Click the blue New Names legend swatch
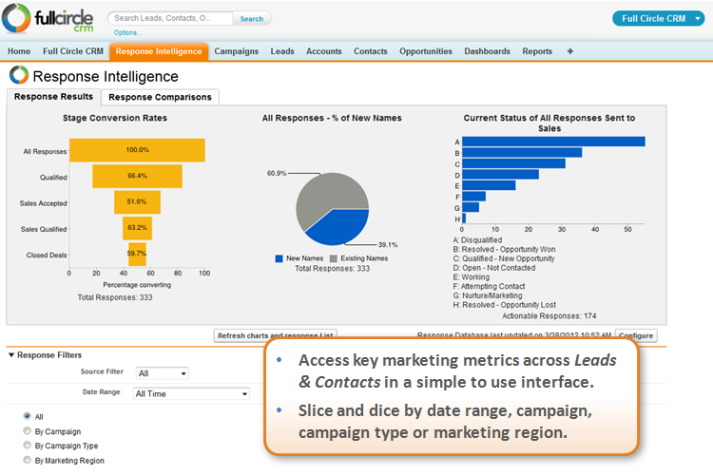This screenshot has height=475, width=713. pyautogui.click(x=279, y=259)
